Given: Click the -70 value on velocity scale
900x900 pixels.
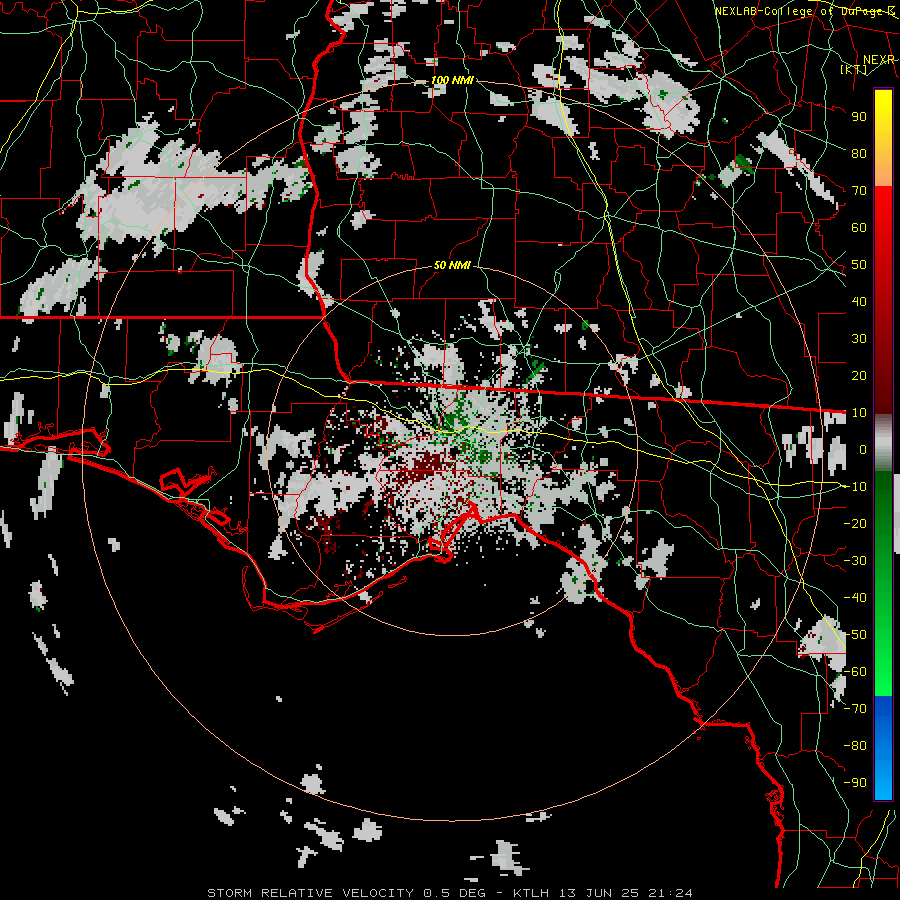Looking at the screenshot, I should (x=855, y=709).
